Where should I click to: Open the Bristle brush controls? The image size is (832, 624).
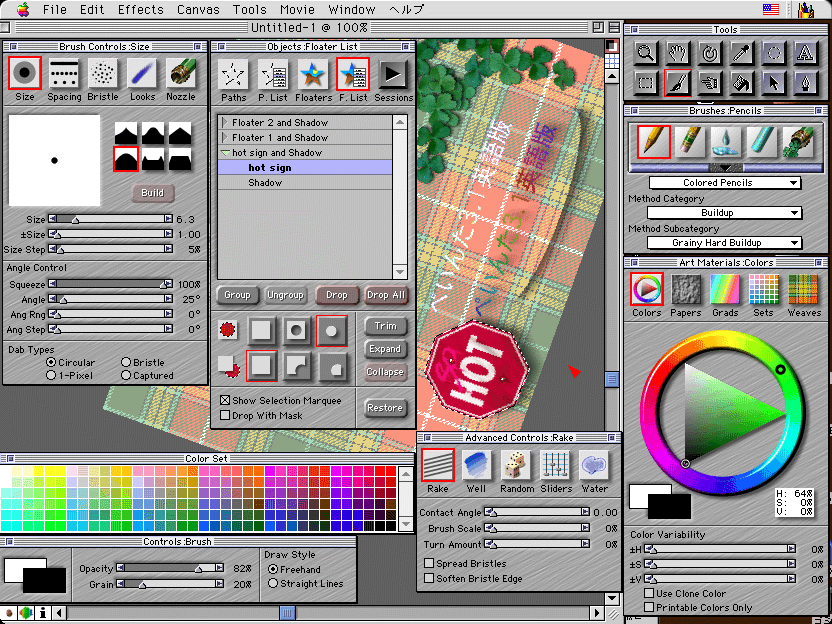(103, 79)
